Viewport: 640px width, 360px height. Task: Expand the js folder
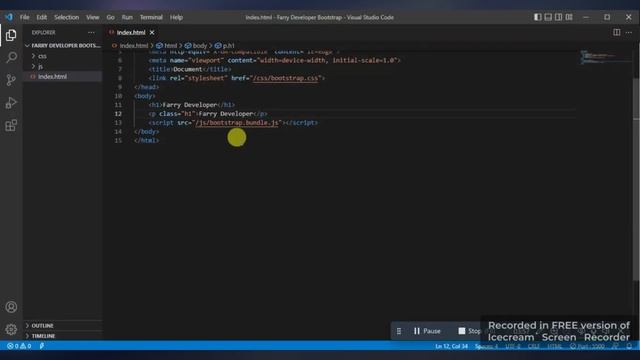coord(40,66)
